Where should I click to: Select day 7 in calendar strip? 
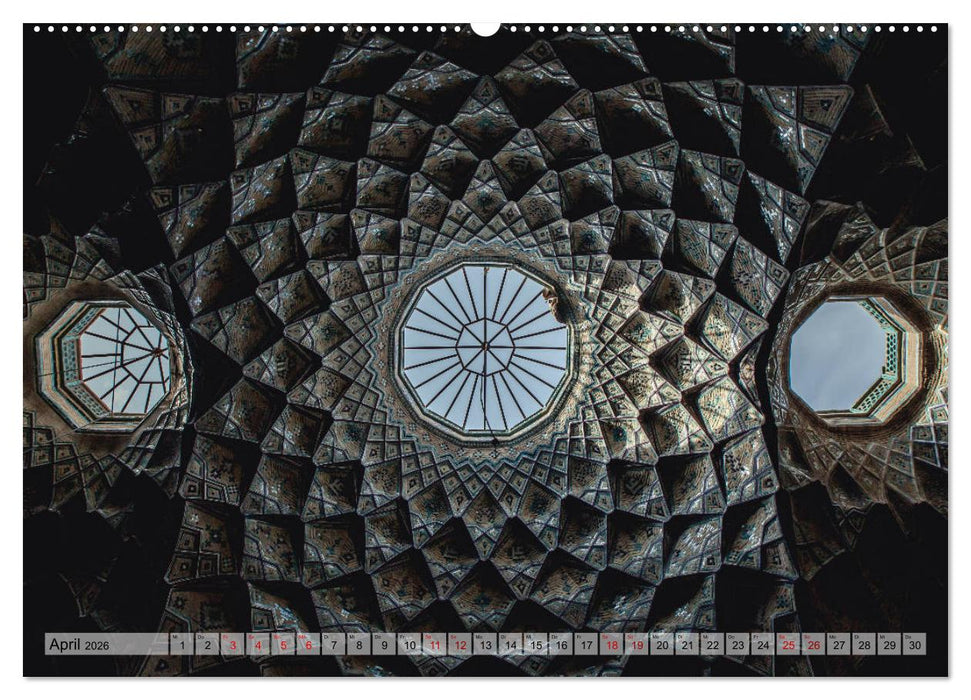tap(333, 645)
